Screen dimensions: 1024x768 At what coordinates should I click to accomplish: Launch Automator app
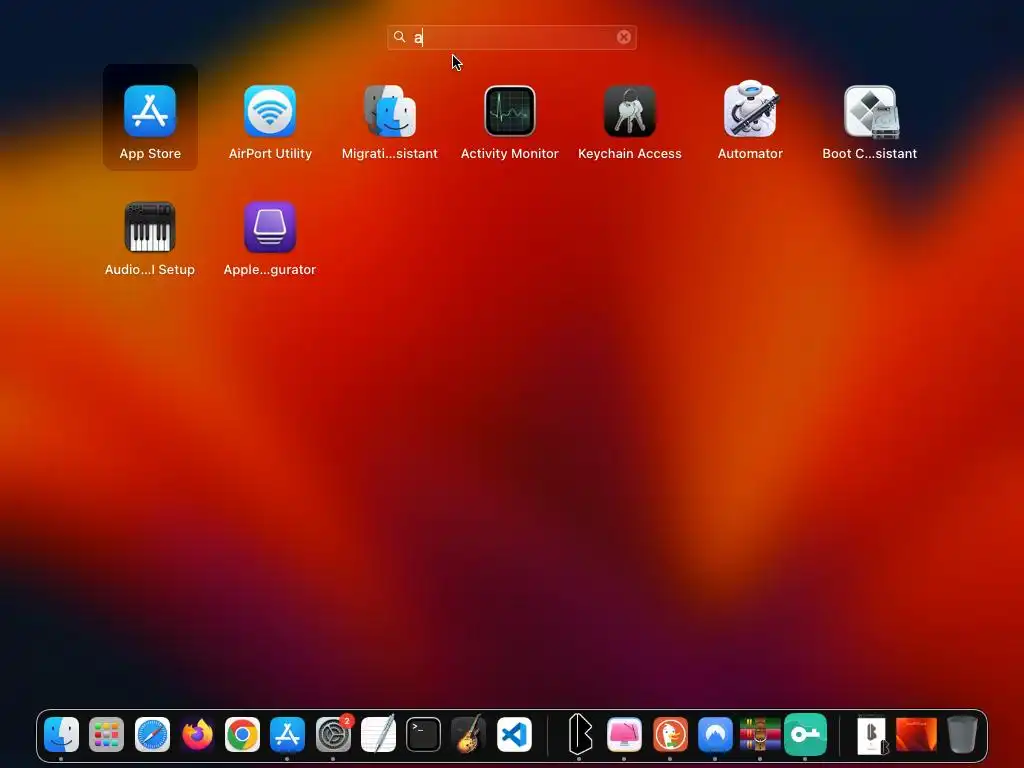tap(750, 110)
